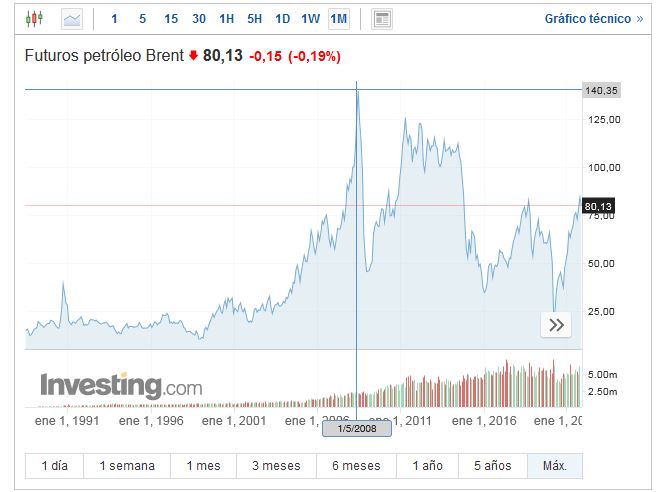Image resolution: width=661 pixels, height=492 pixels.
Task: Select the 15 minute interval
Action: tap(171, 19)
